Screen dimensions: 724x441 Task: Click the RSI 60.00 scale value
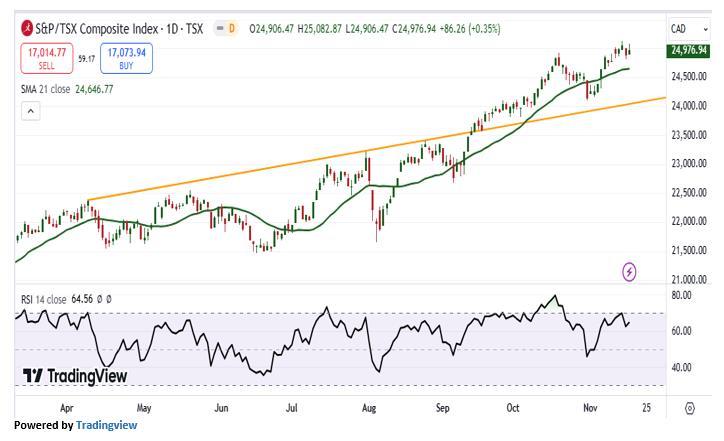(x=682, y=331)
